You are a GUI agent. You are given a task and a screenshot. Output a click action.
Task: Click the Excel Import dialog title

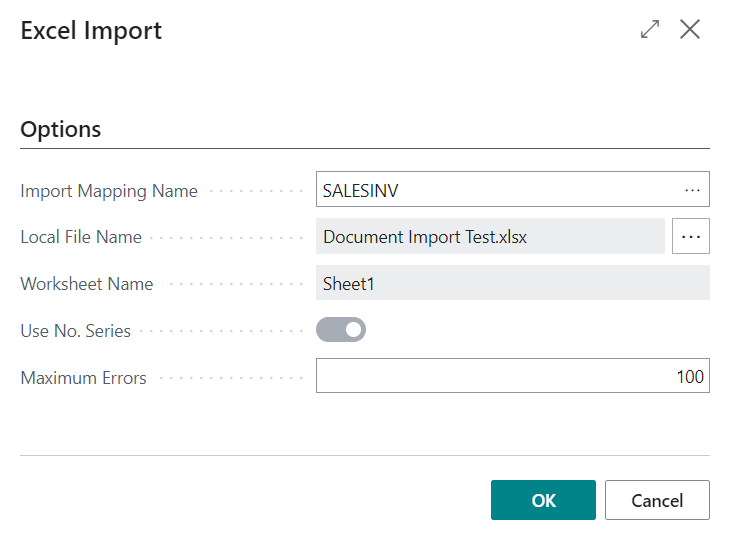(91, 31)
